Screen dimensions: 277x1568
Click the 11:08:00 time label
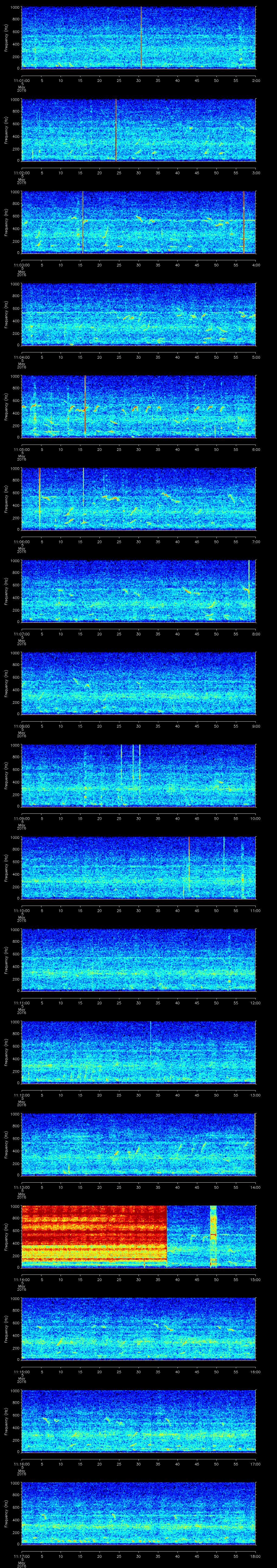21,726
